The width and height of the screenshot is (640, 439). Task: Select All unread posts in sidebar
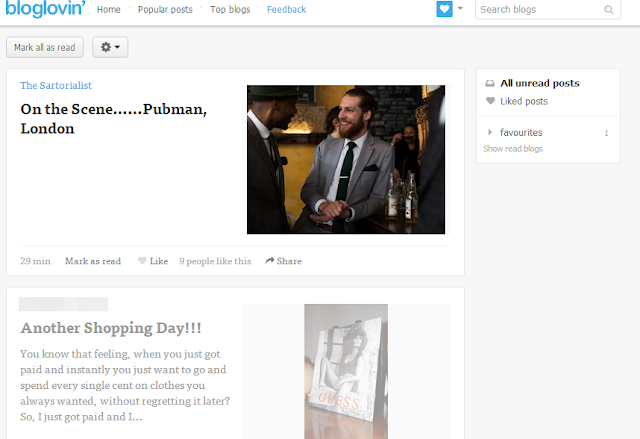540,83
